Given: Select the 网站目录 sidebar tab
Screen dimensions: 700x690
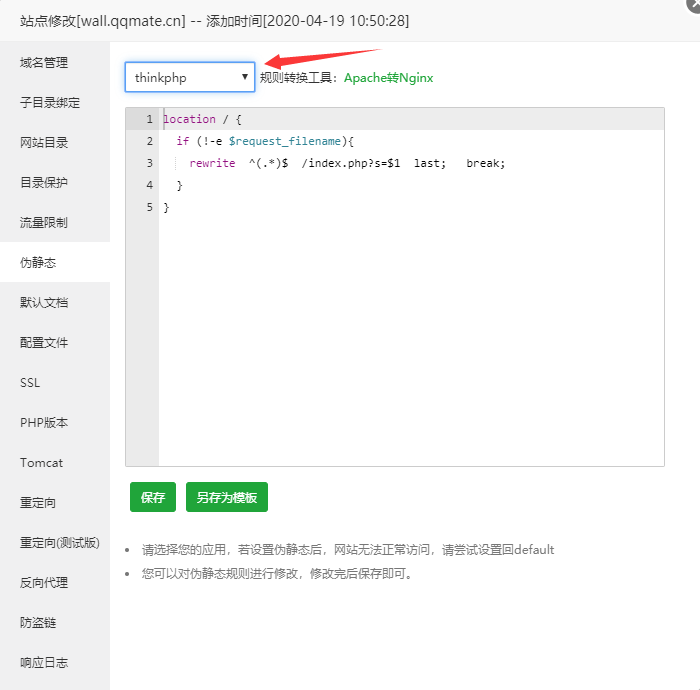Looking at the screenshot, I should pyautogui.click(x=45, y=142).
